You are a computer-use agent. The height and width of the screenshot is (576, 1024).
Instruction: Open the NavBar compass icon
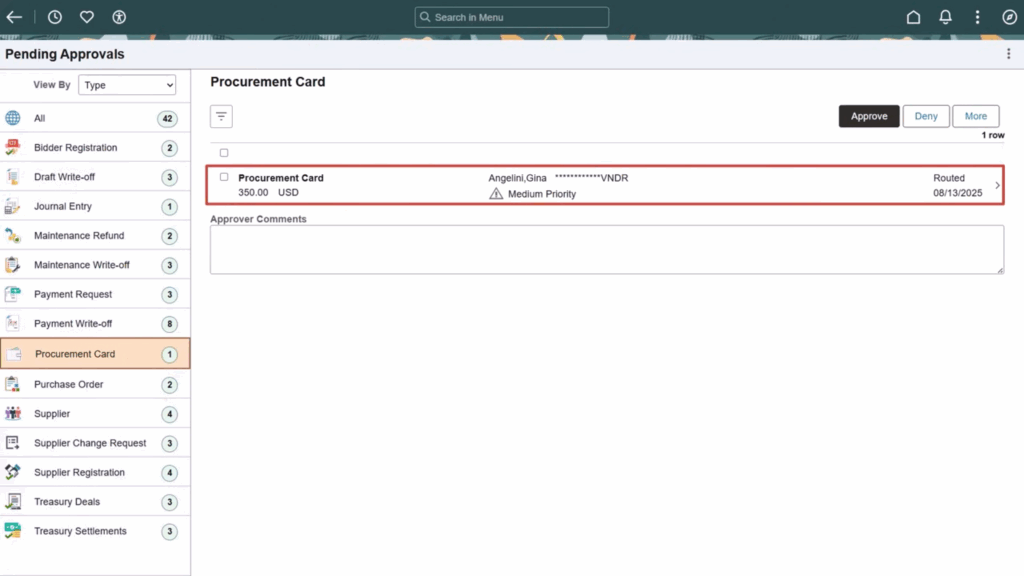point(1008,16)
